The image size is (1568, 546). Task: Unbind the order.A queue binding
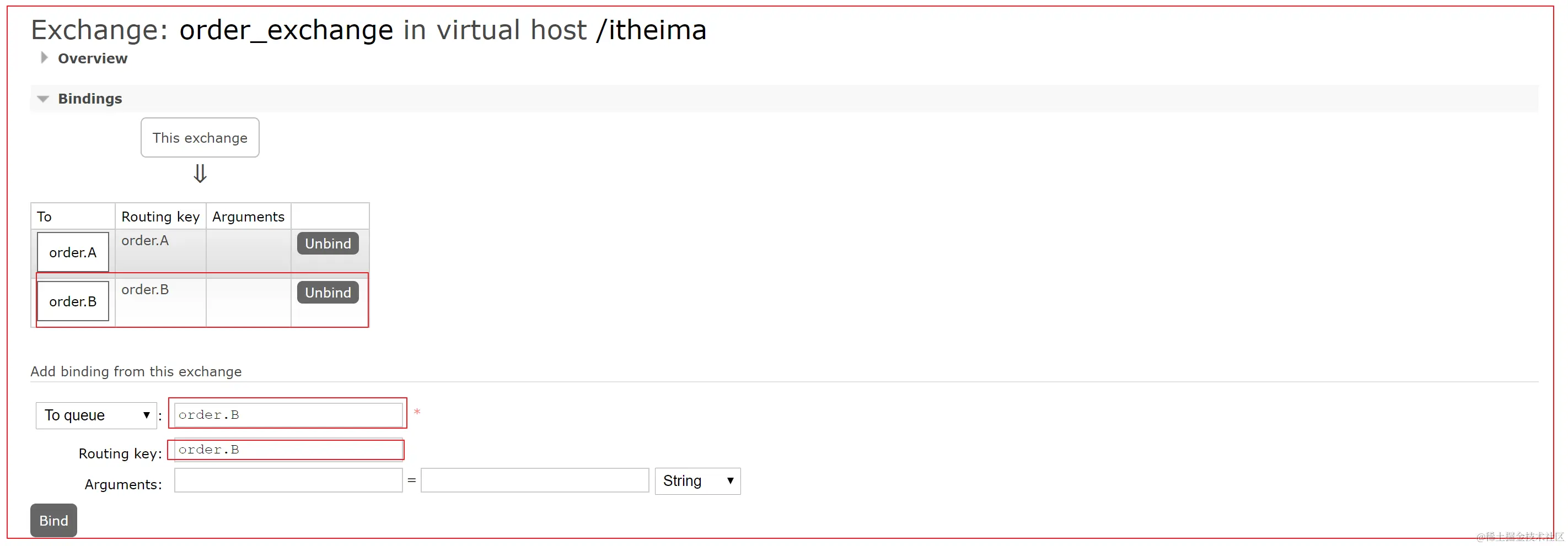click(x=327, y=244)
